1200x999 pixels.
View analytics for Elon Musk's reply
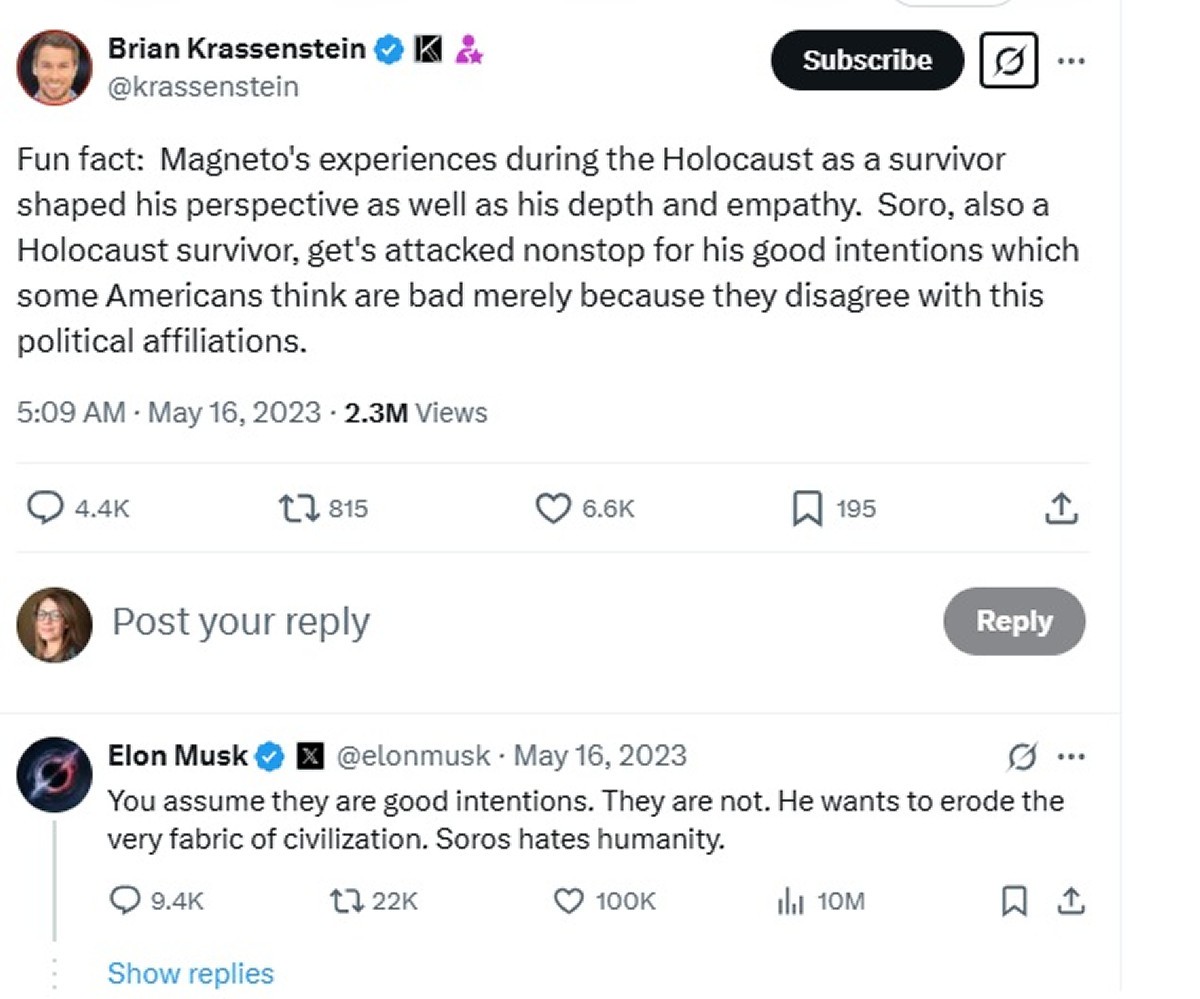coord(791,901)
